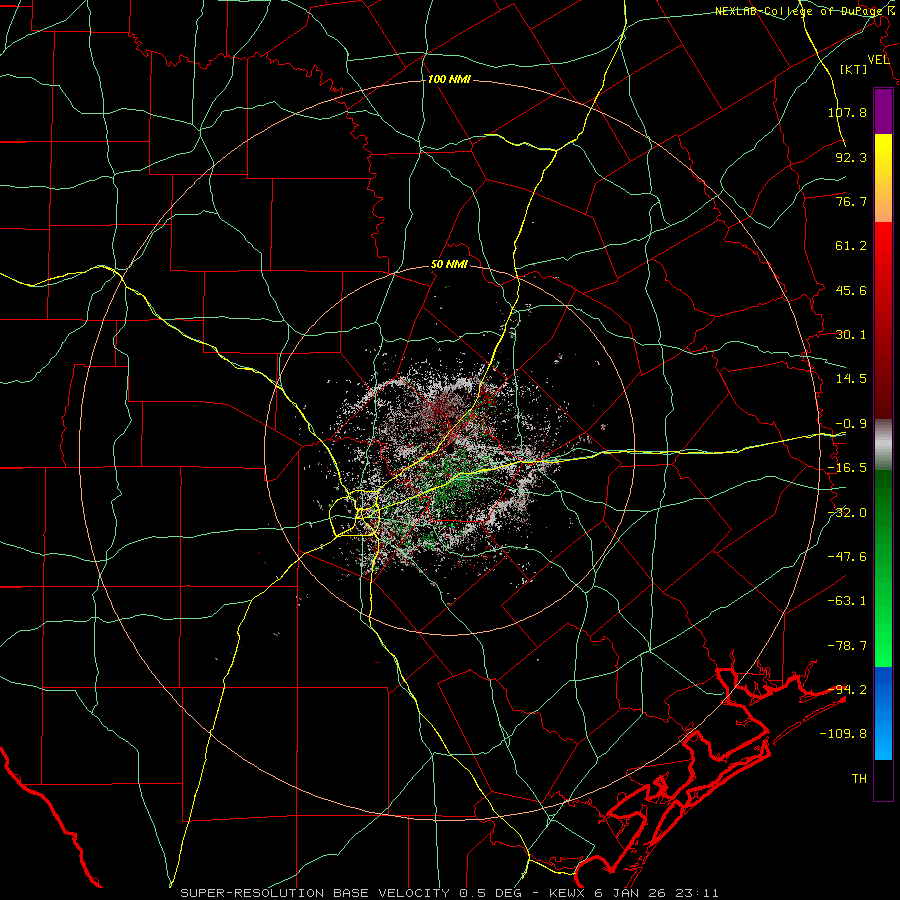Select the 76.7 legend value
900x900 pixels.
click(x=851, y=201)
